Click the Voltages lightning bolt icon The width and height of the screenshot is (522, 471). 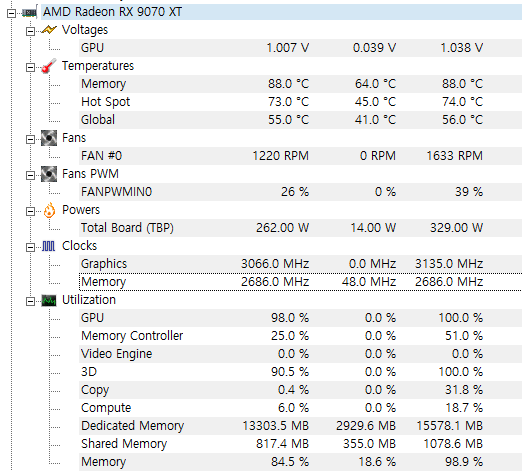49,30
